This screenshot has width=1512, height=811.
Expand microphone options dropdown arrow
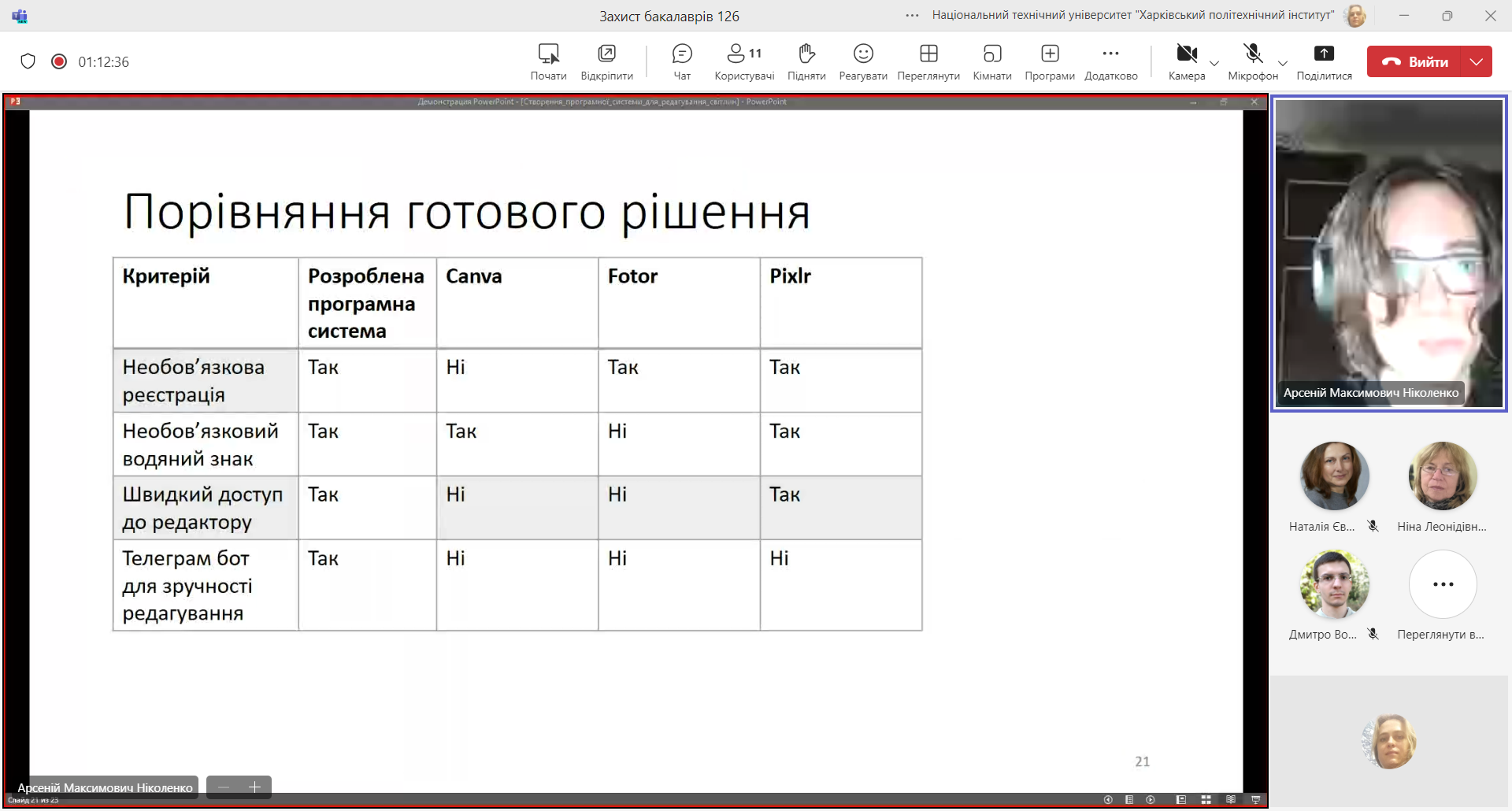[1283, 63]
